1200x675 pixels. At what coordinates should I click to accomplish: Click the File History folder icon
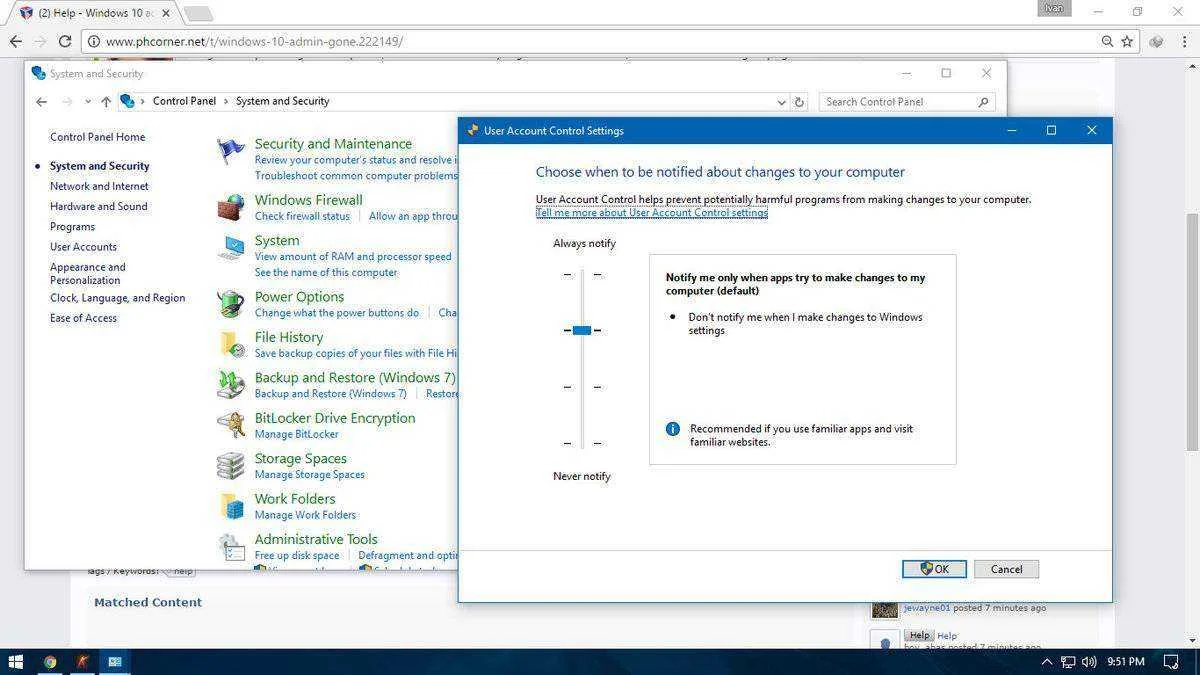coord(231,344)
